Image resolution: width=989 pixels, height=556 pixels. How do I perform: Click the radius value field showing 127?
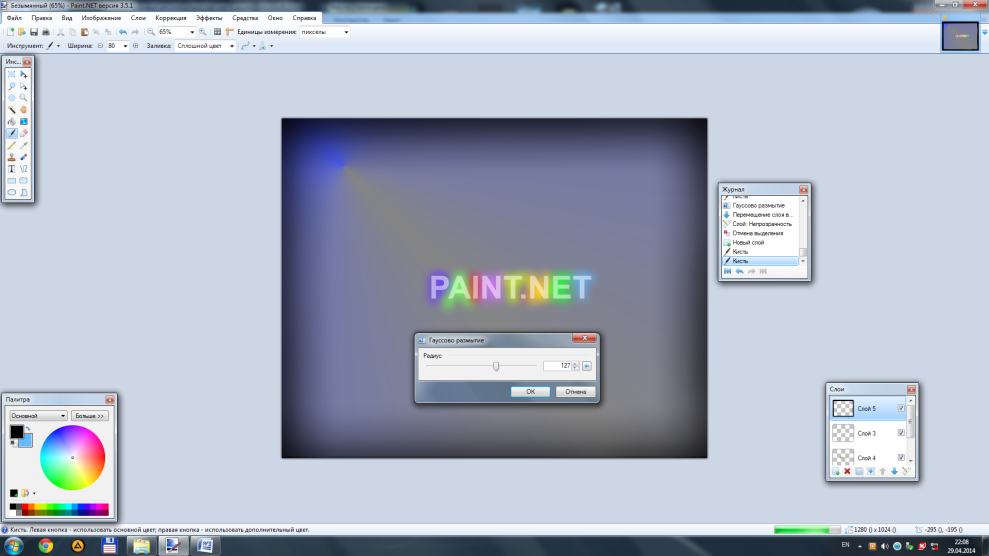pos(557,366)
